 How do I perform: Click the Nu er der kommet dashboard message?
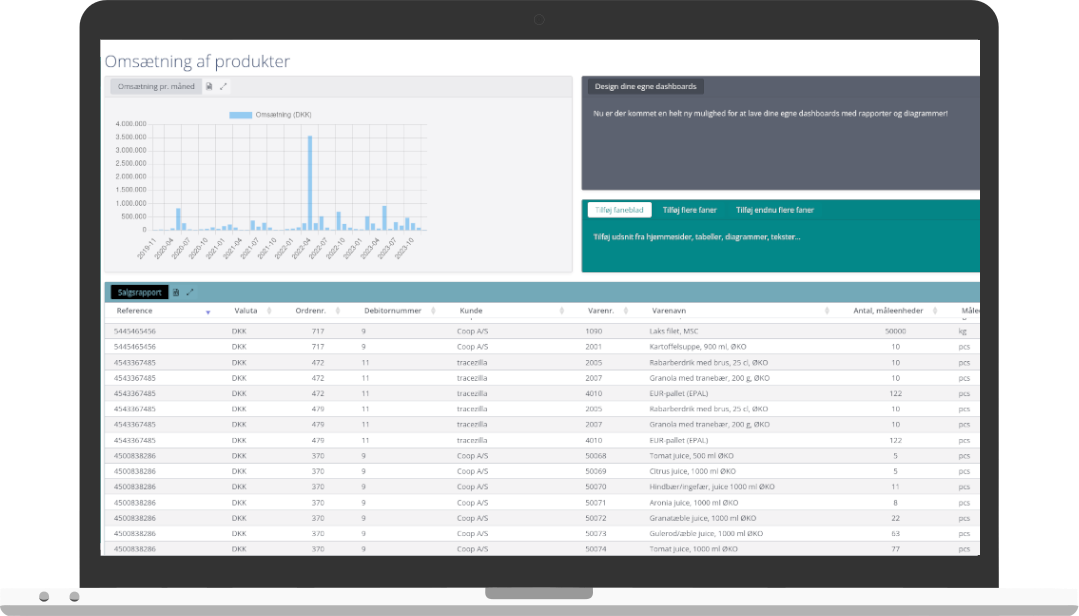tap(770, 114)
